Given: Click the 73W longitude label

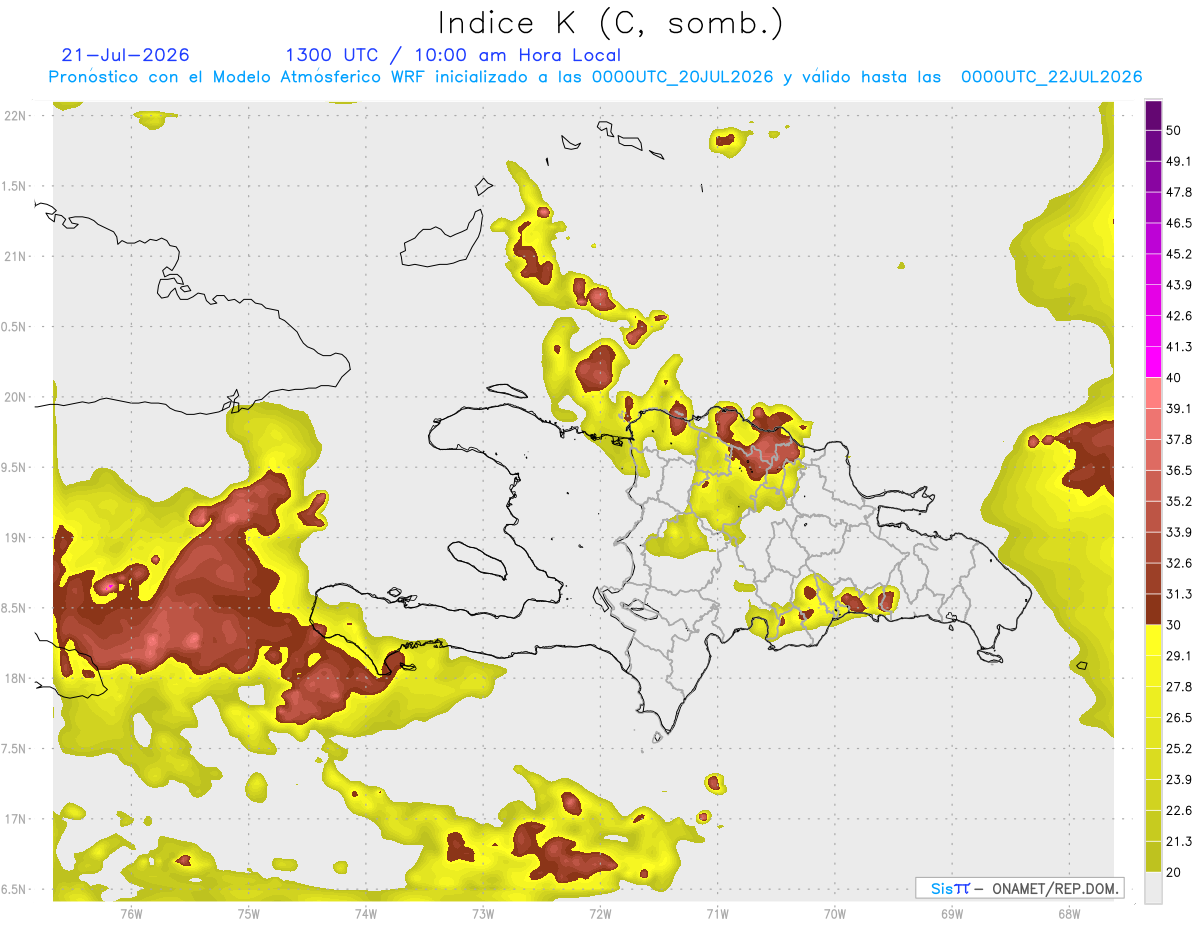Looking at the screenshot, I should click(x=483, y=914).
